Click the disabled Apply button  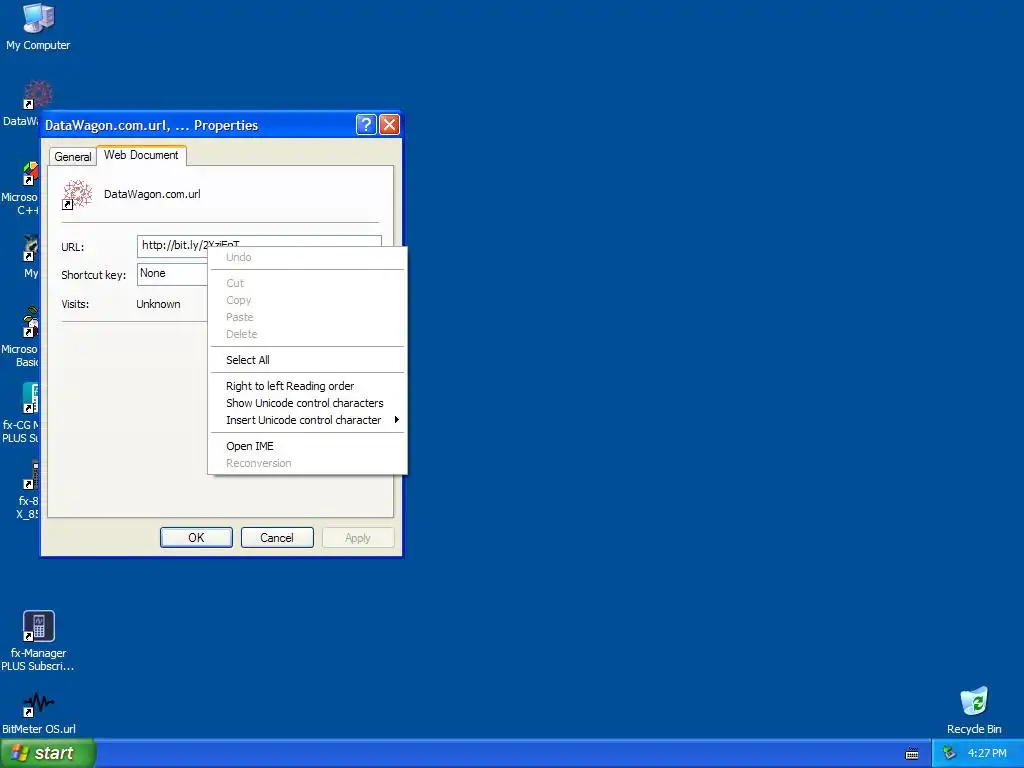pos(358,537)
